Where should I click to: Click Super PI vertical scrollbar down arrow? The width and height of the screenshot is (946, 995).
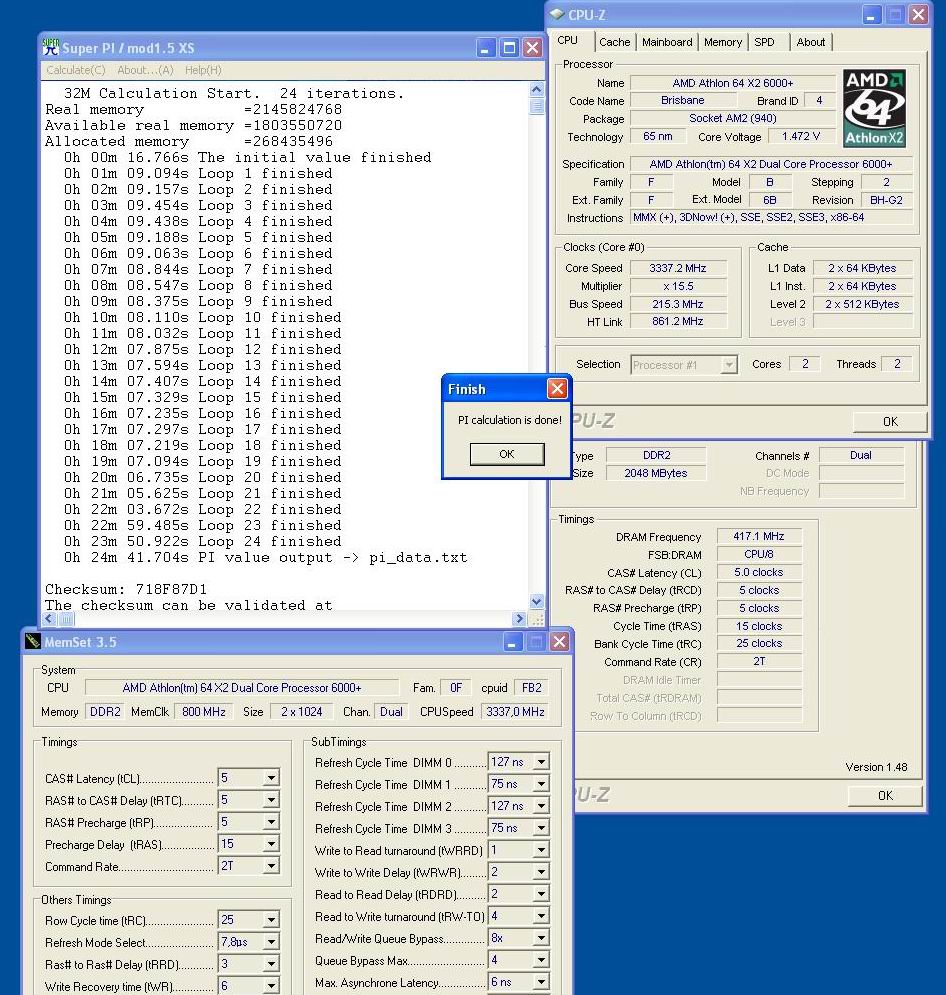[536, 601]
